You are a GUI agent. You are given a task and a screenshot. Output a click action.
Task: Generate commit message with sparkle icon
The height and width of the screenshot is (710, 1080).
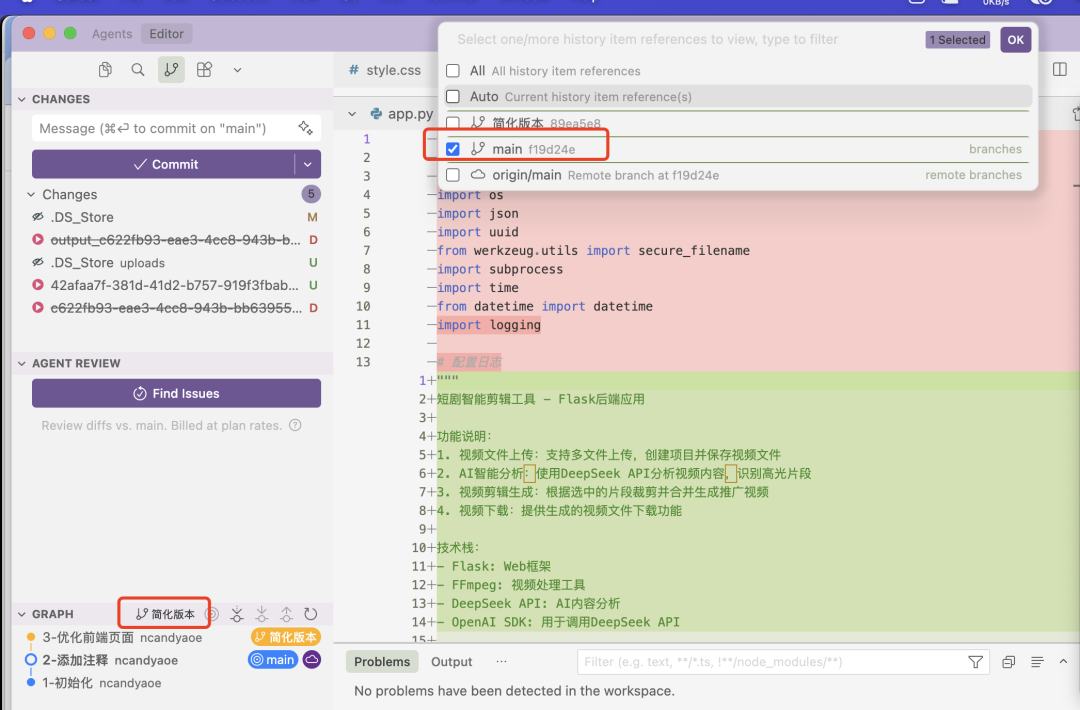[x=305, y=128]
